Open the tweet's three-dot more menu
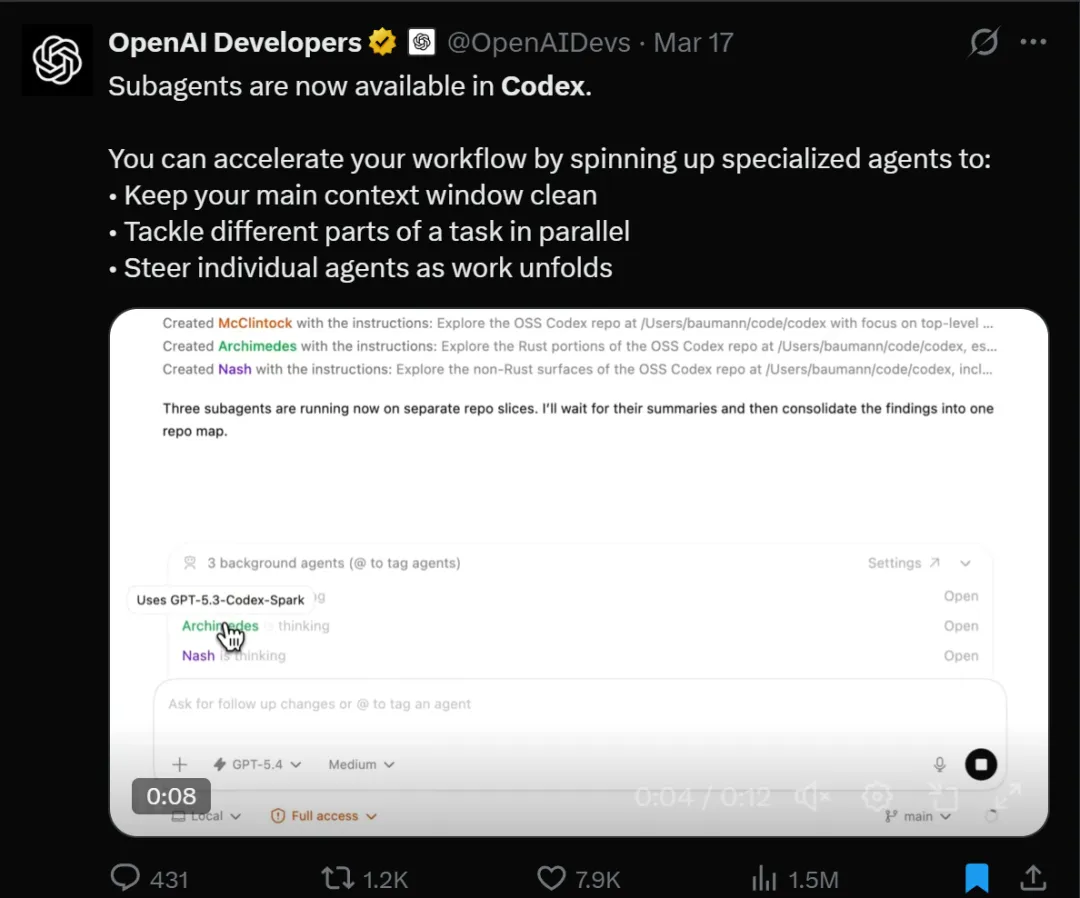This screenshot has width=1080, height=898. tap(1033, 42)
